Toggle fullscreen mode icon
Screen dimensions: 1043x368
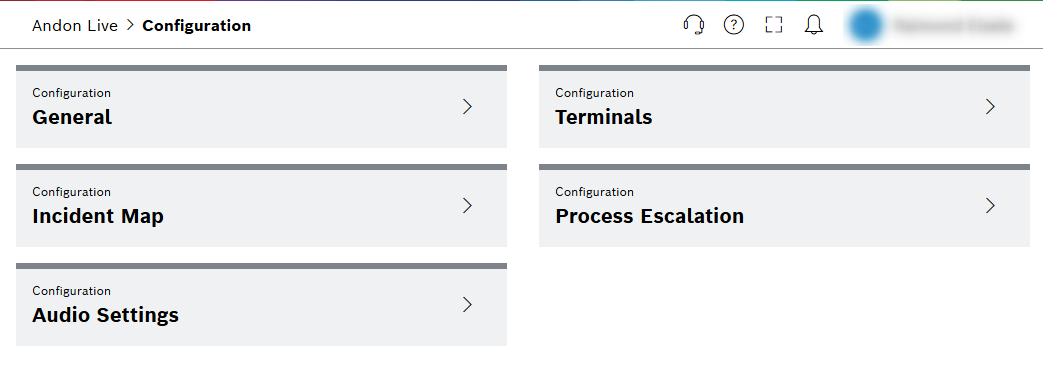coord(774,25)
